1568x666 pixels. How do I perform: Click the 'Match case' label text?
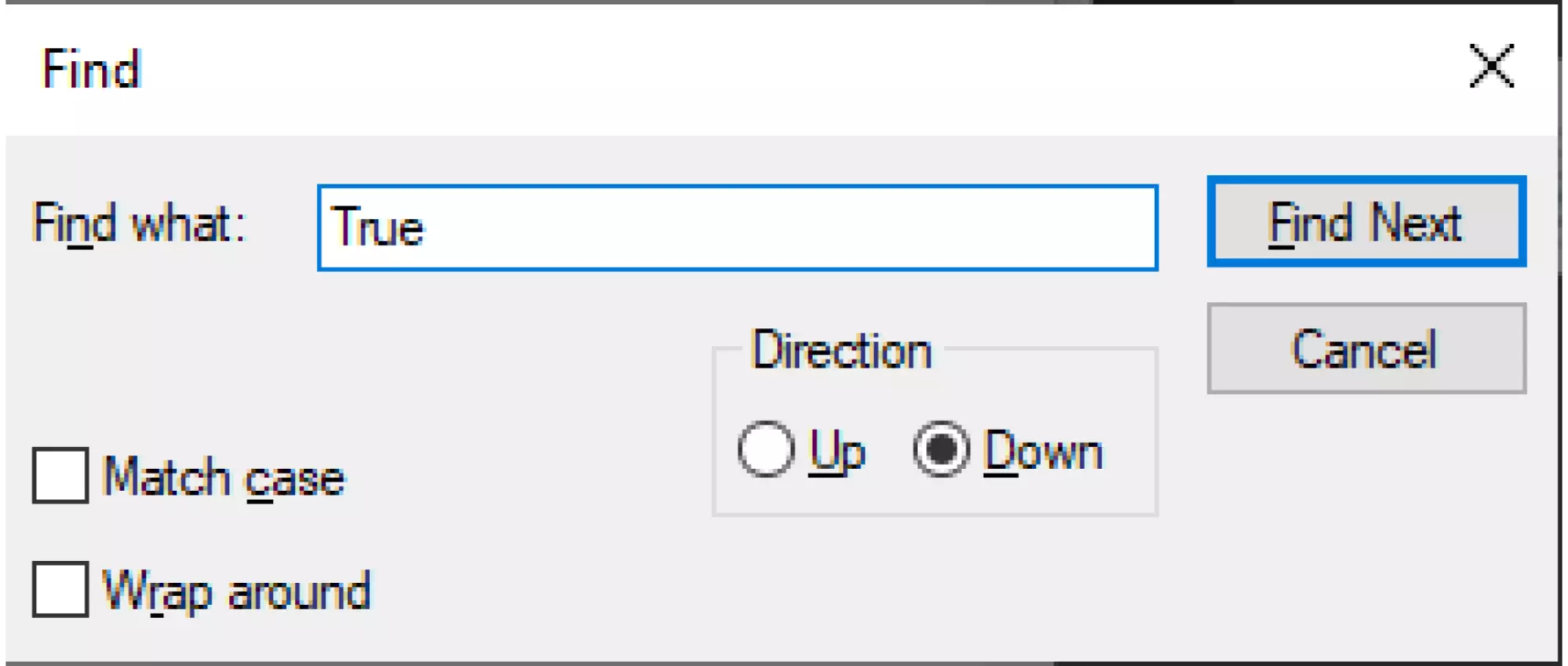coord(223,477)
